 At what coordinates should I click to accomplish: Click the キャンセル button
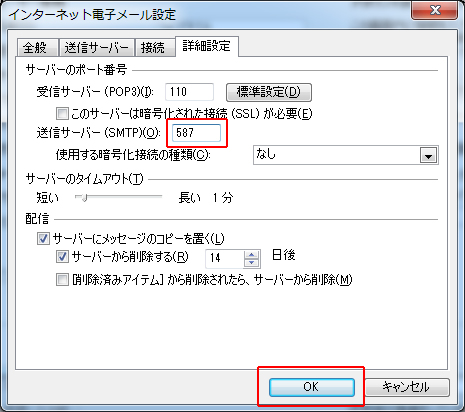(407, 387)
